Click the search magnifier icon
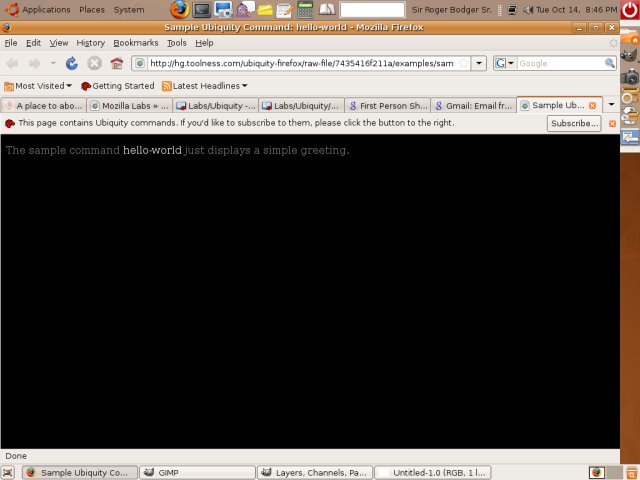 [609, 63]
